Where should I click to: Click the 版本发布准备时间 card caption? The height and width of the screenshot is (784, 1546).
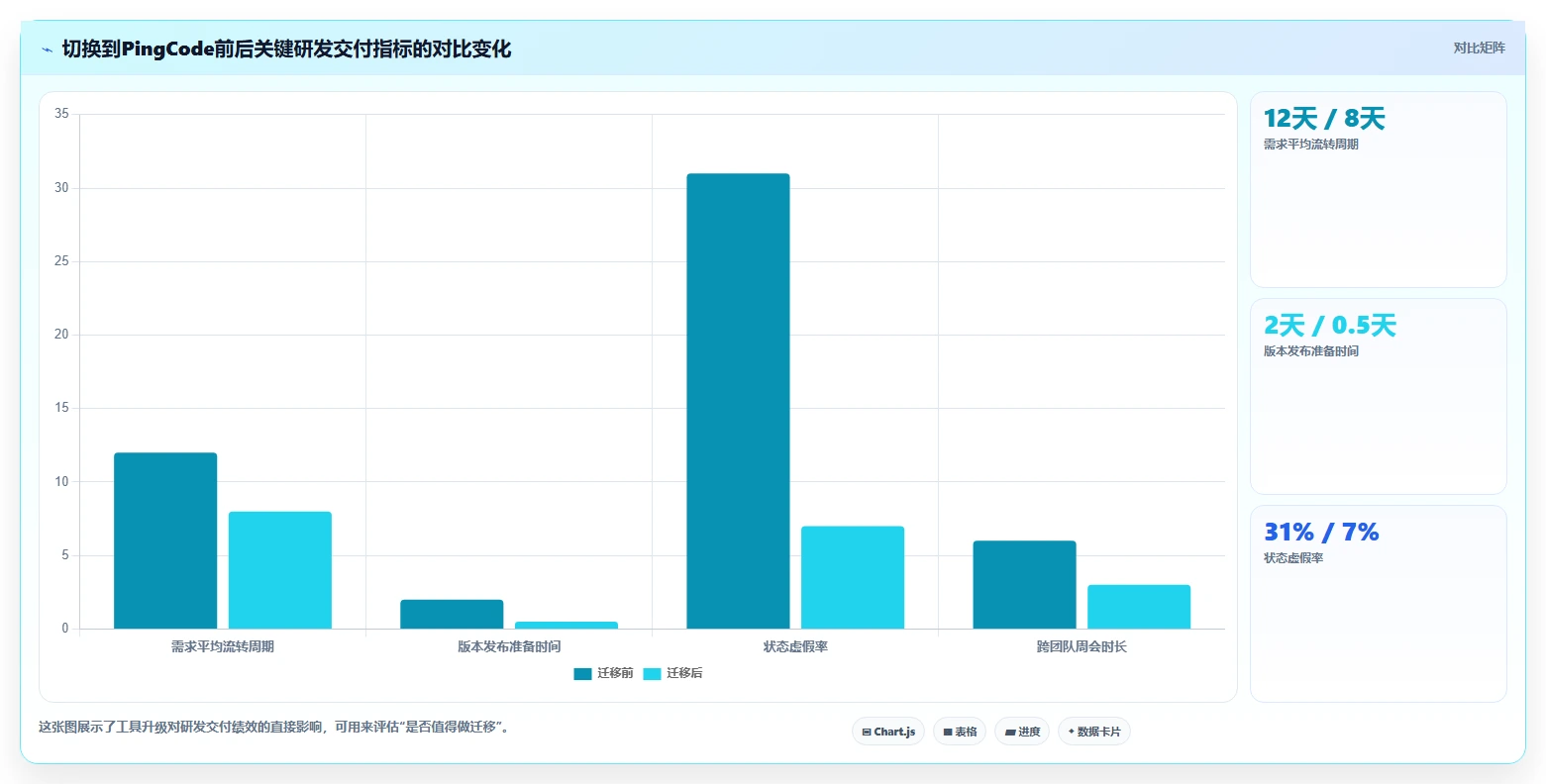click(x=1311, y=351)
